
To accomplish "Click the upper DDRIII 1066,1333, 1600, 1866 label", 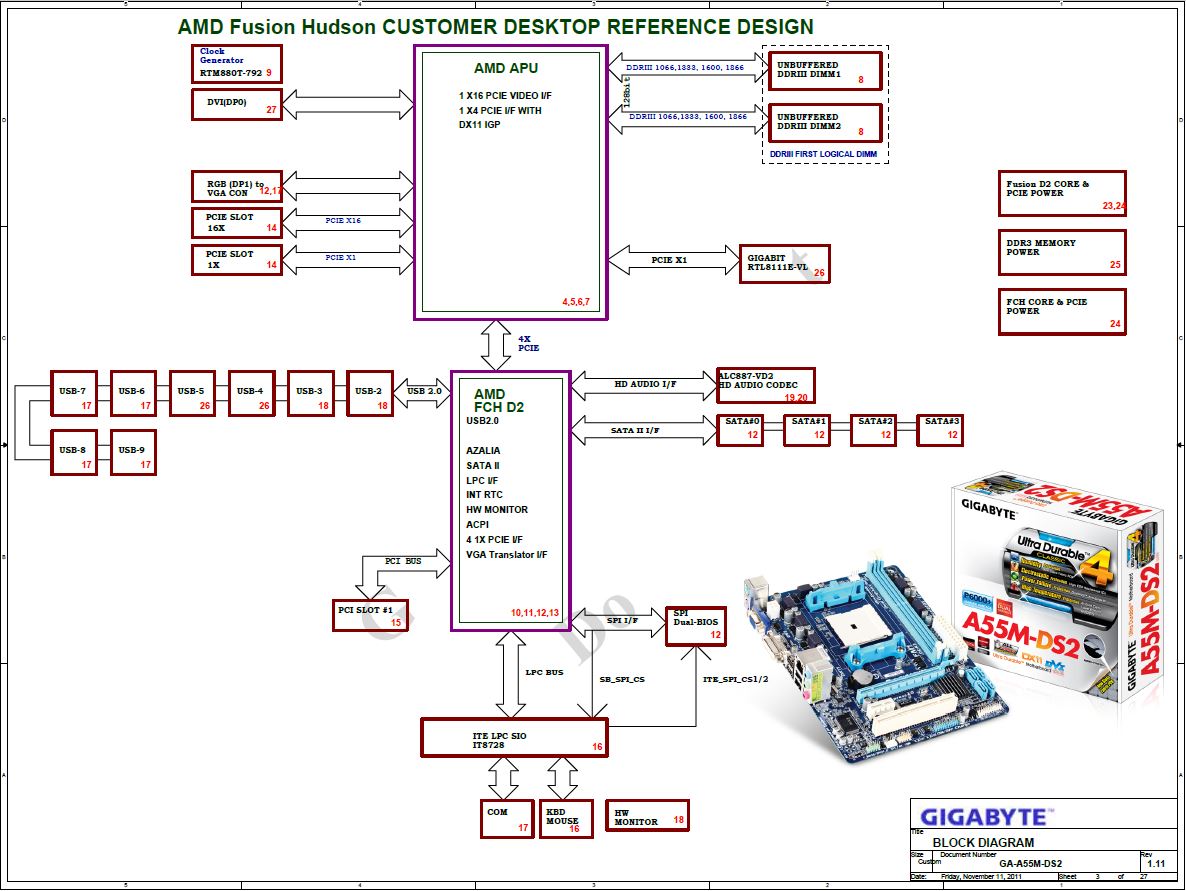I will click(685, 68).
